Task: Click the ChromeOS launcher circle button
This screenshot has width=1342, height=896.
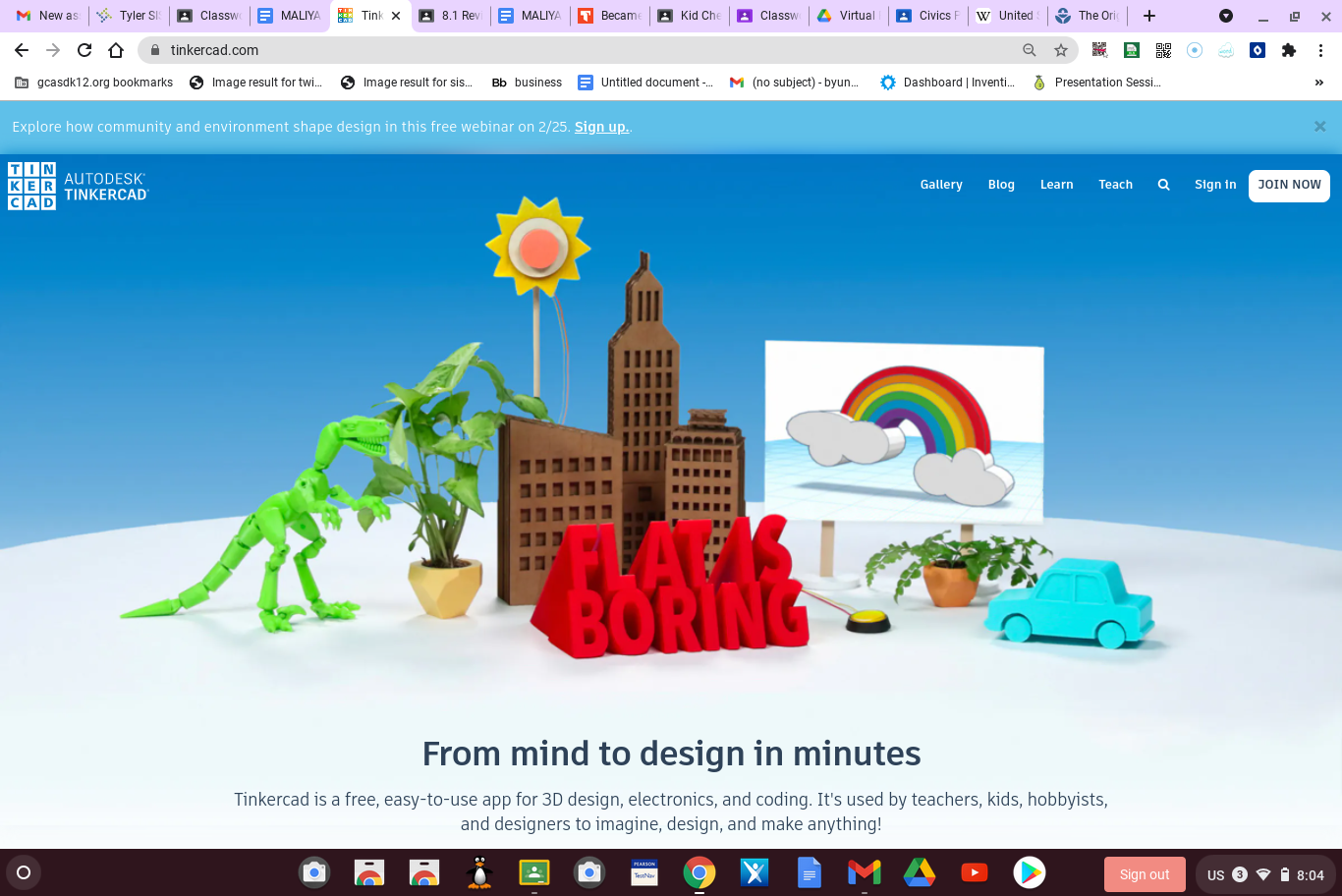Action: [x=24, y=872]
